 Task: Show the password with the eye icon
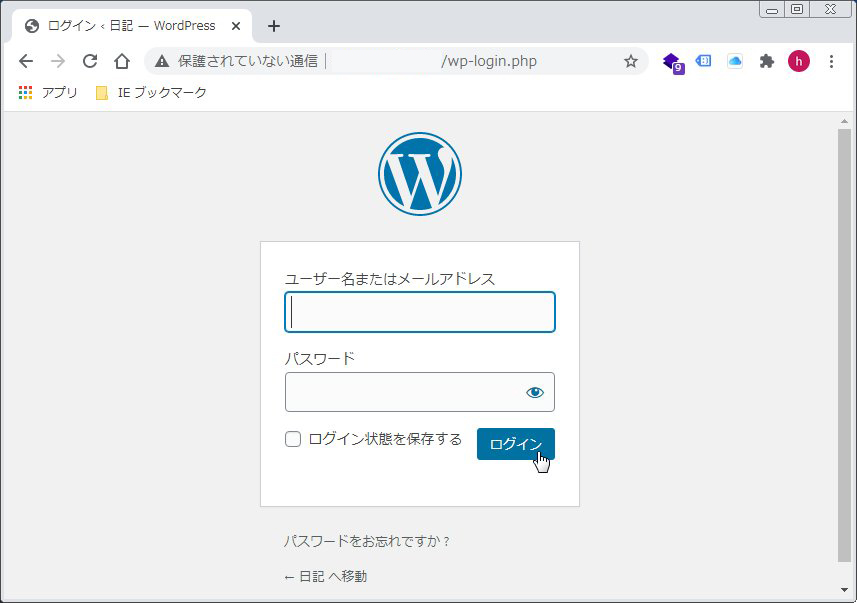535,392
